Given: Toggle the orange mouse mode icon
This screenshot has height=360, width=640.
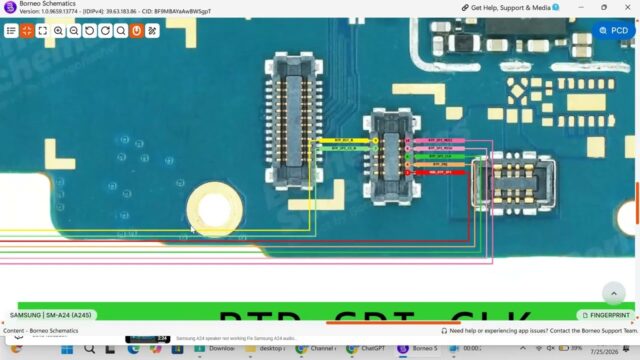Looking at the screenshot, I should (137, 31).
